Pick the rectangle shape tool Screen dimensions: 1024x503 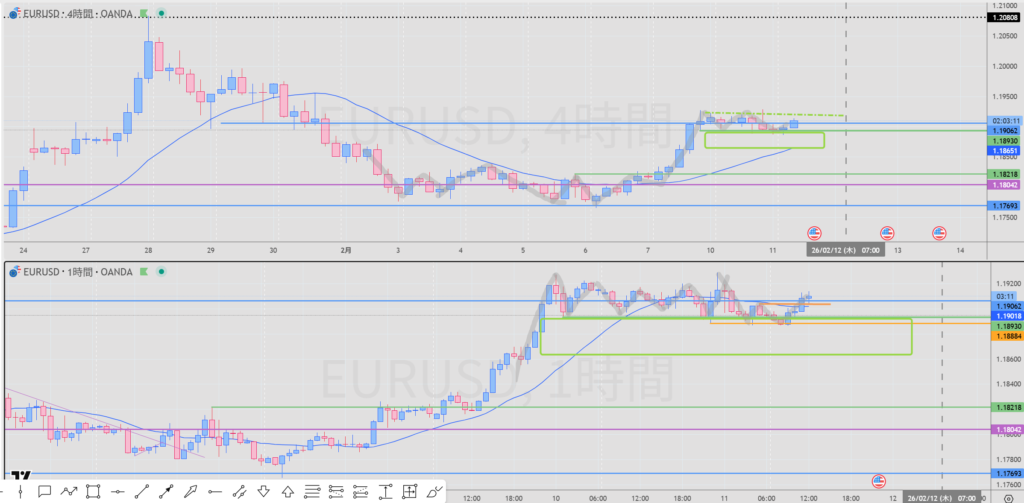point(93,491)
